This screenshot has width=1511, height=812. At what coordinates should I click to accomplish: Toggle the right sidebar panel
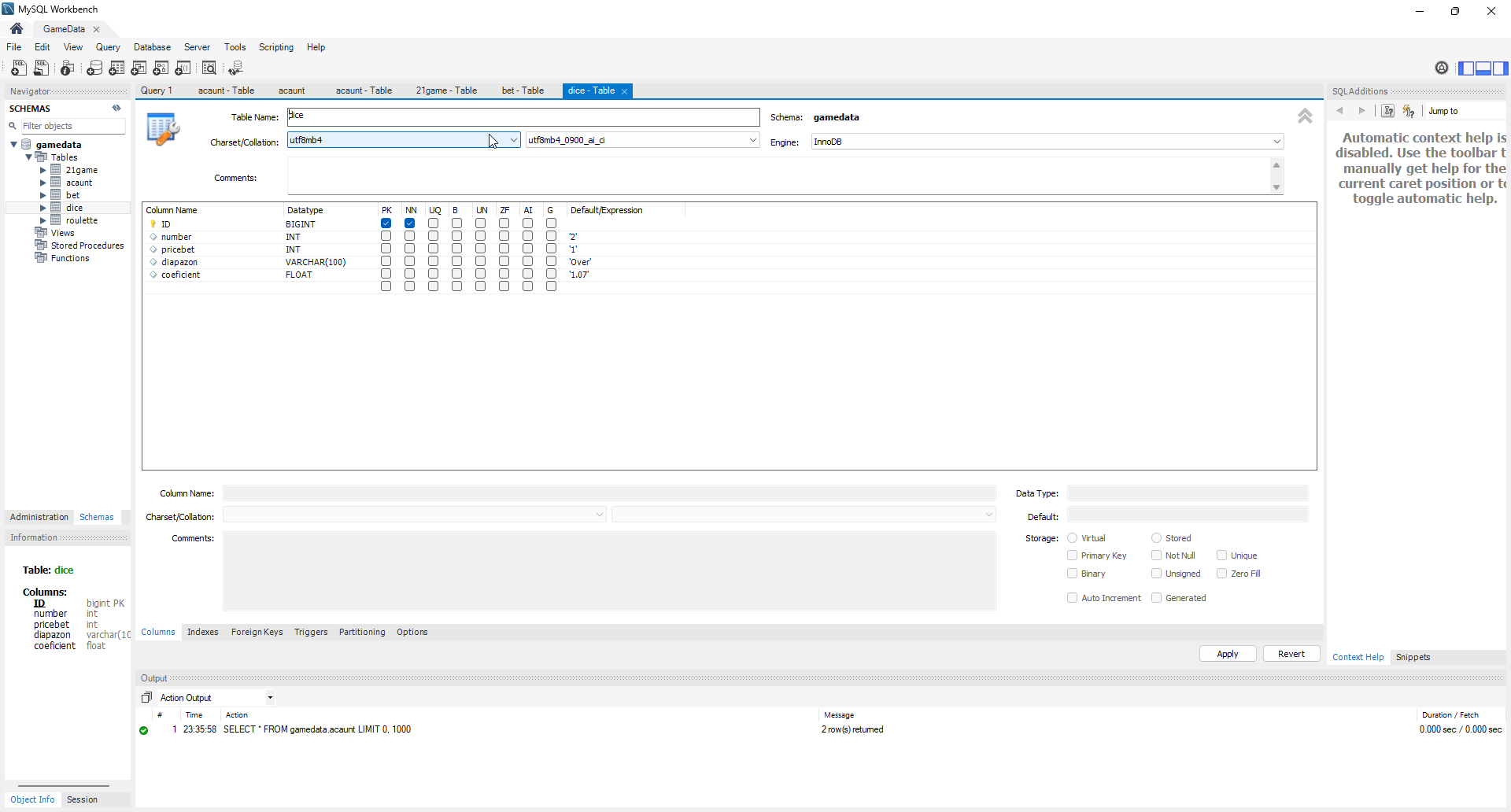click(x=1501, y=68)
